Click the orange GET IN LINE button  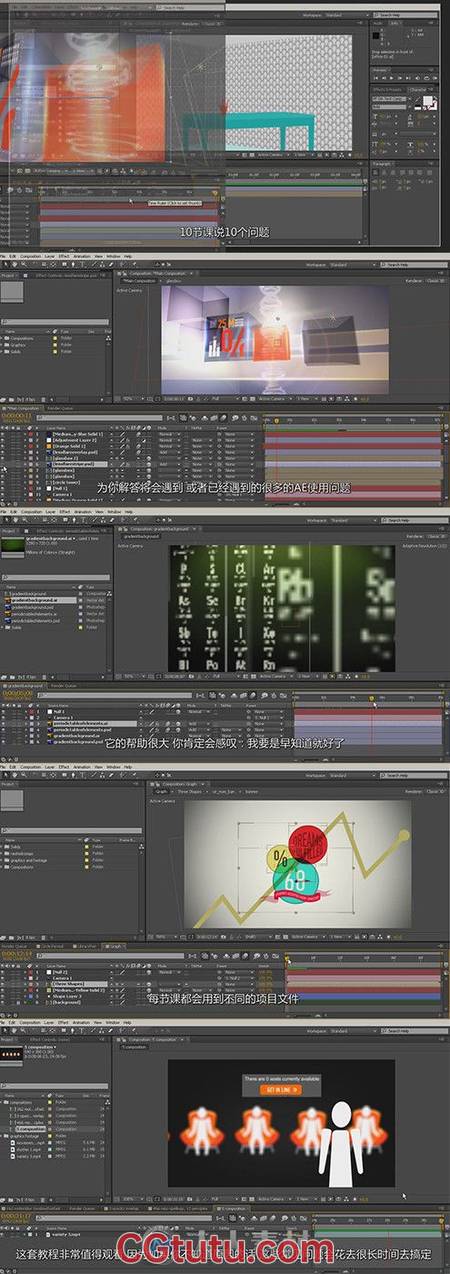(x=280, y=1090)
